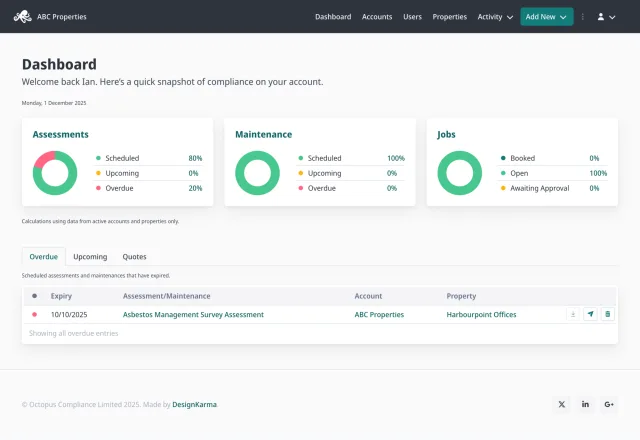Click the 100% Scheduled value in Maintenance
640x440 pixels.
[396, 158]
